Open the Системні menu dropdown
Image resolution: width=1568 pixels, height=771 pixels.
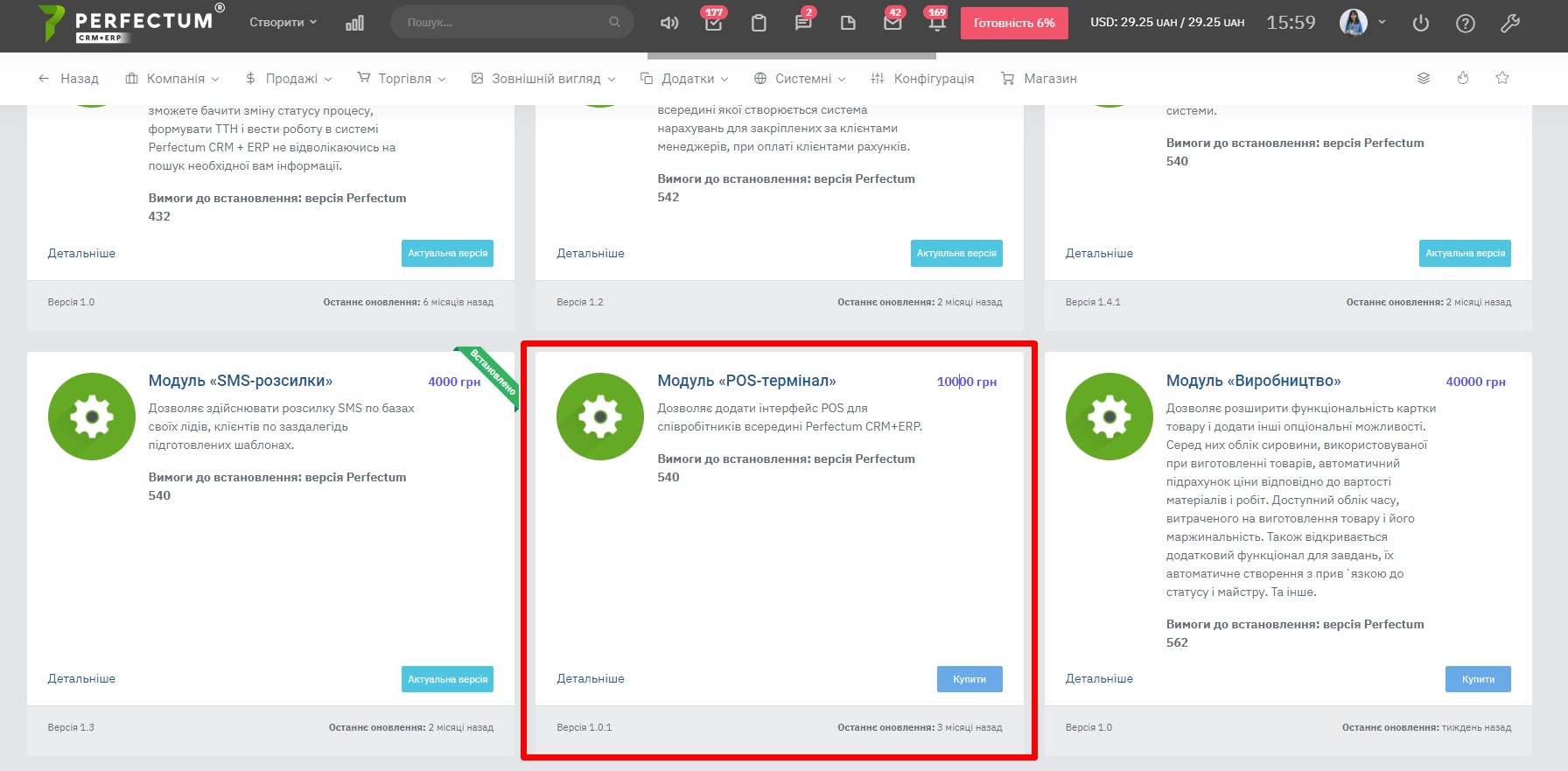tap(800, 78)
